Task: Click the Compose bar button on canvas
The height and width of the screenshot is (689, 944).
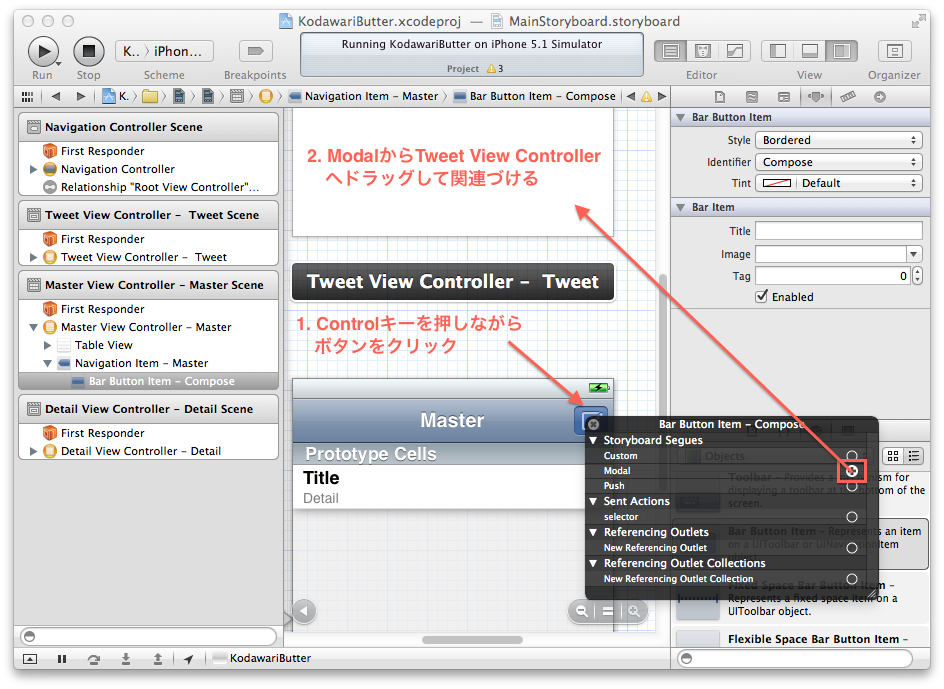Action: coord(591,420)
